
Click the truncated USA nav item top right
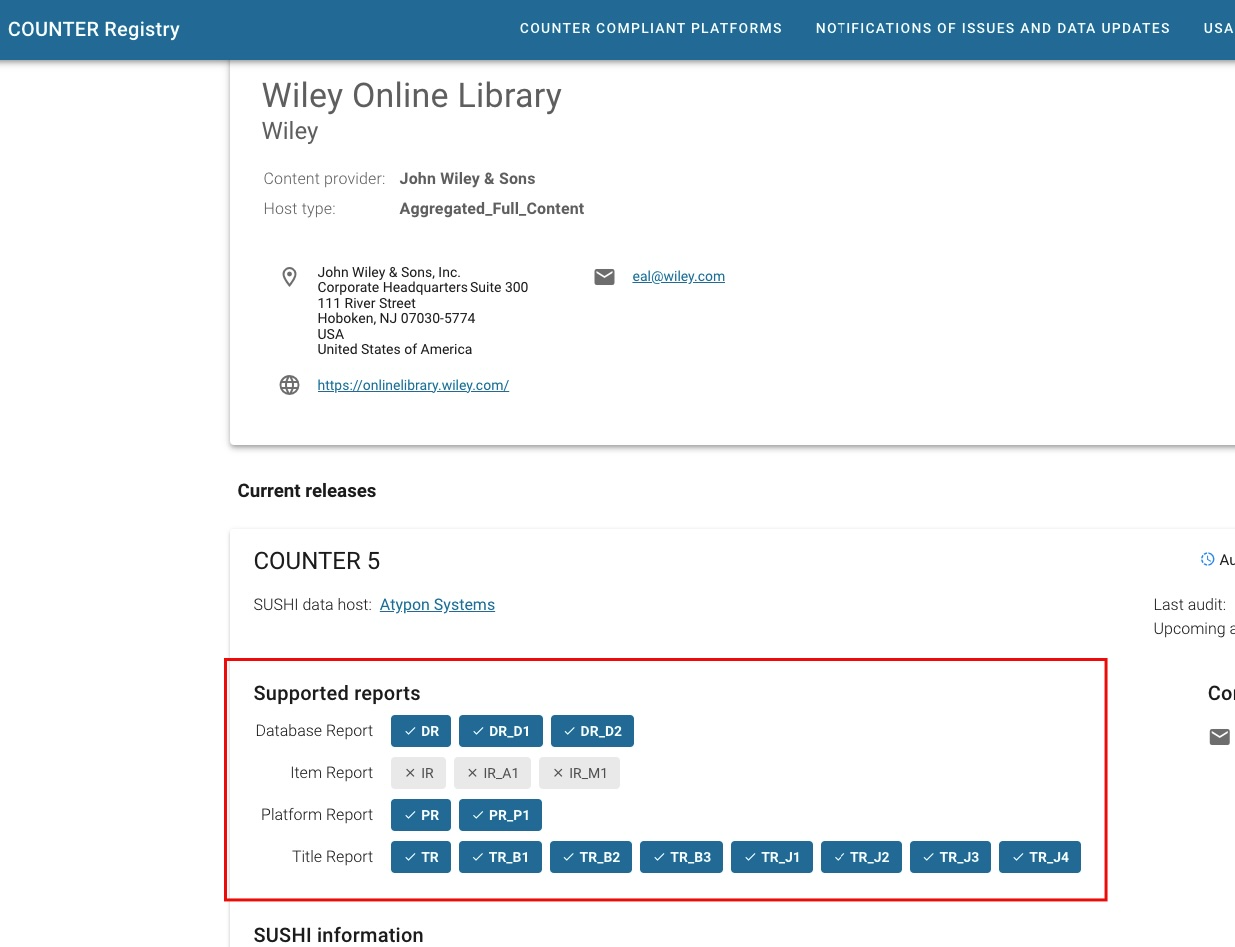pyautogui.click(x=1219, y=28)
